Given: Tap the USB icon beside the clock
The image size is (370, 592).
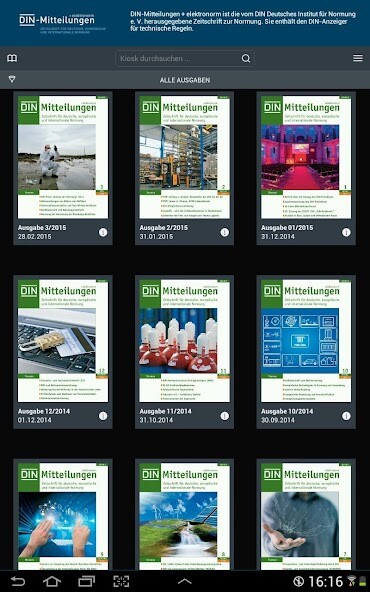Looking at the screenshot, I should click(x=299, y=581).
